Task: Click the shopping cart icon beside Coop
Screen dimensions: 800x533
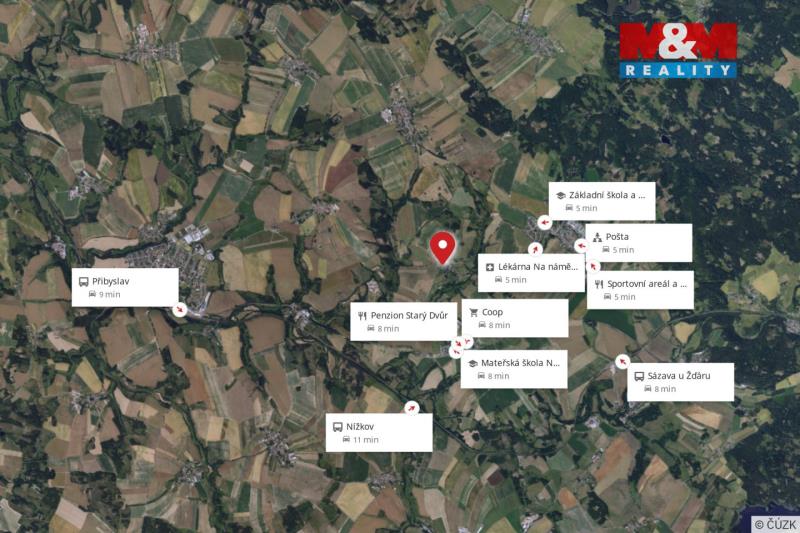Action: point(473,312)
